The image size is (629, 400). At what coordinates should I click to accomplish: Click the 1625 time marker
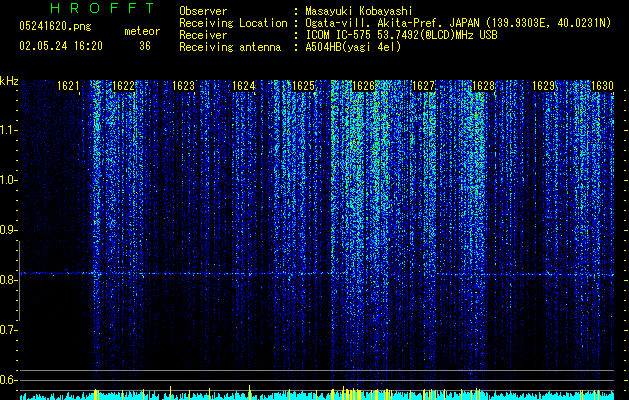click(x=303, y=86)
